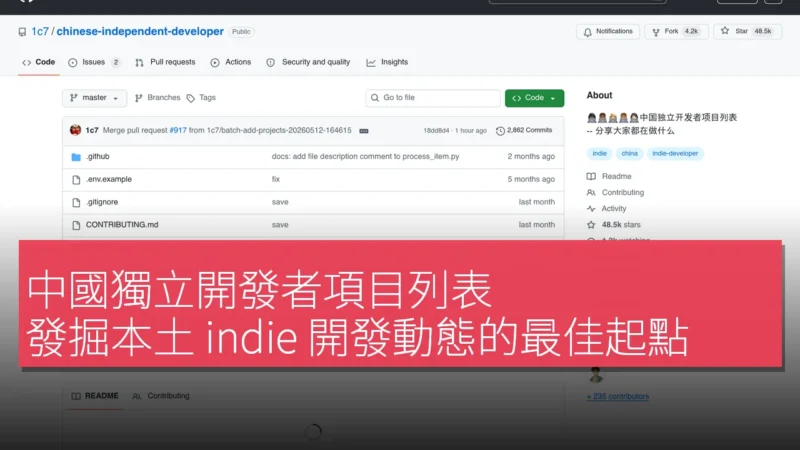
Task: Open Contributing link in About sidebar
Action: coord(622,192)
